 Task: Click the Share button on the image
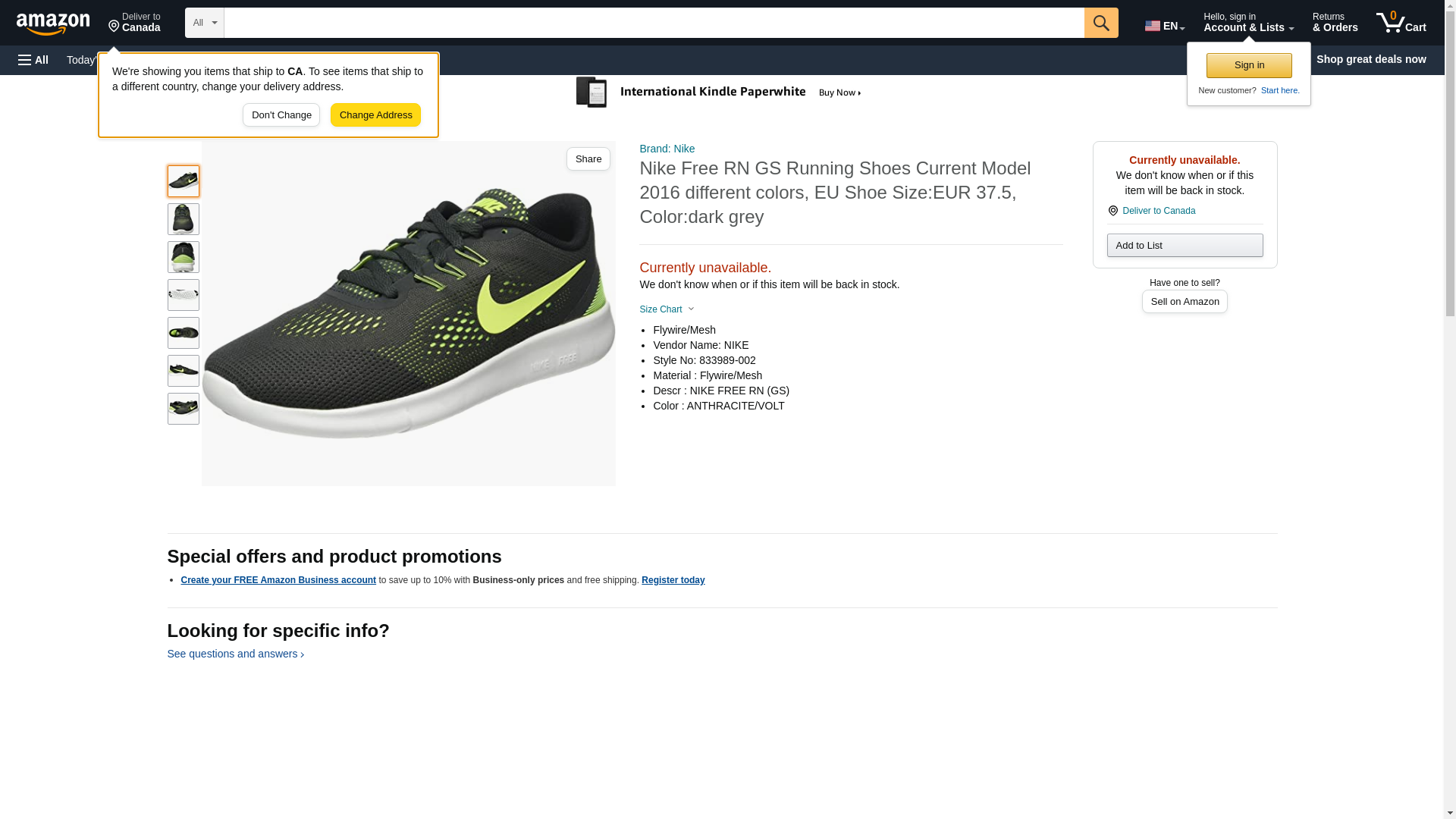[588, 159]
